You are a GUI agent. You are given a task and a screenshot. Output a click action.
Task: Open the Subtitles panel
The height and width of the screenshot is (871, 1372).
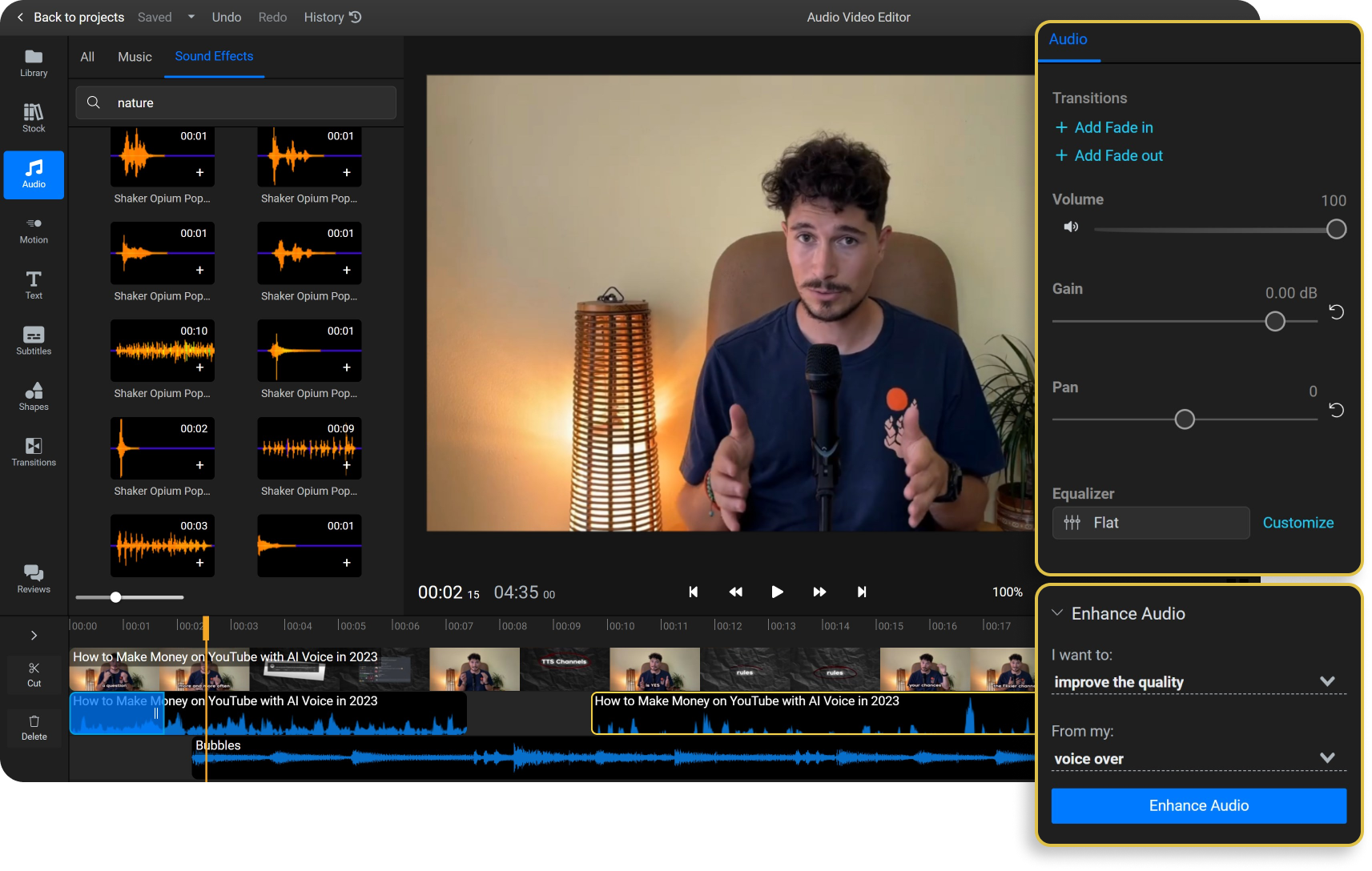pyautogui.click(x=33, y=340)
